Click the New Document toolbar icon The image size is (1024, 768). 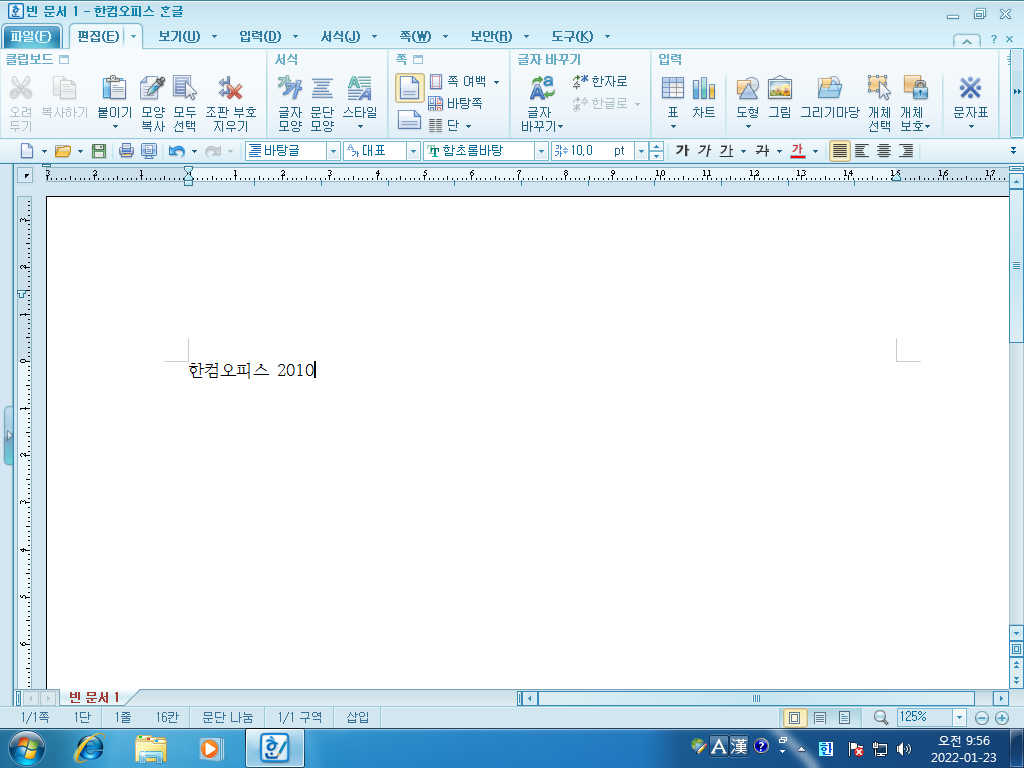[27, 151]
